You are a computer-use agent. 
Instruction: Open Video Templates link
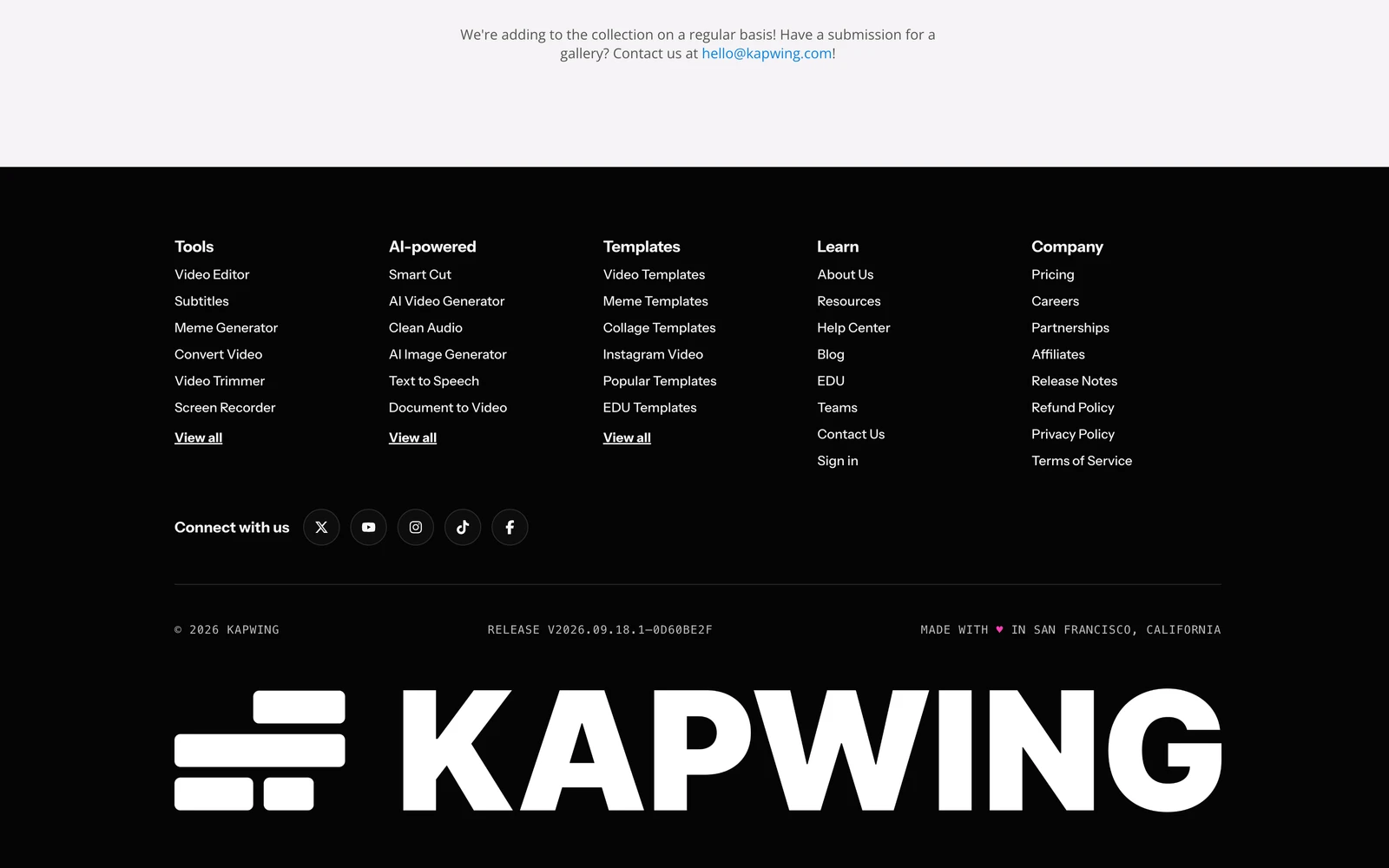pos(654,274)
